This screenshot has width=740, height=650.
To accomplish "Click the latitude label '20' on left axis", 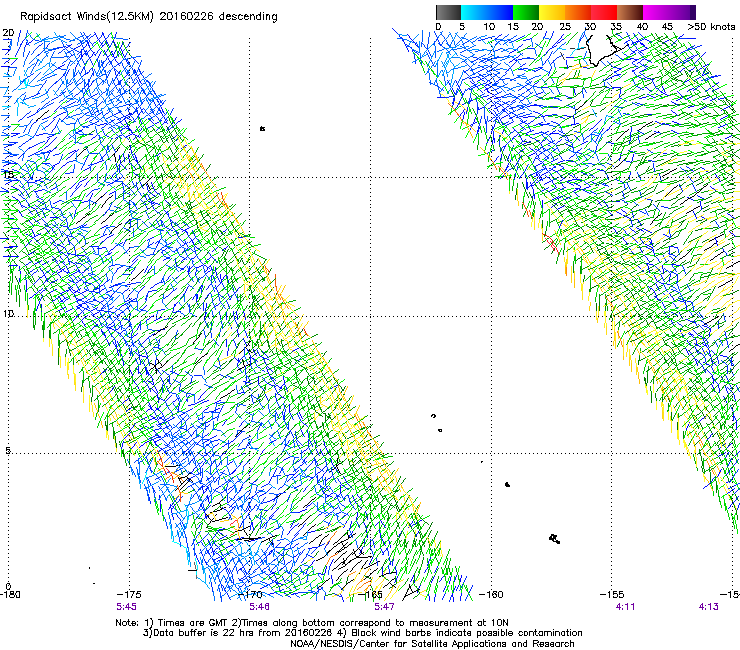I will pos(8,33).
